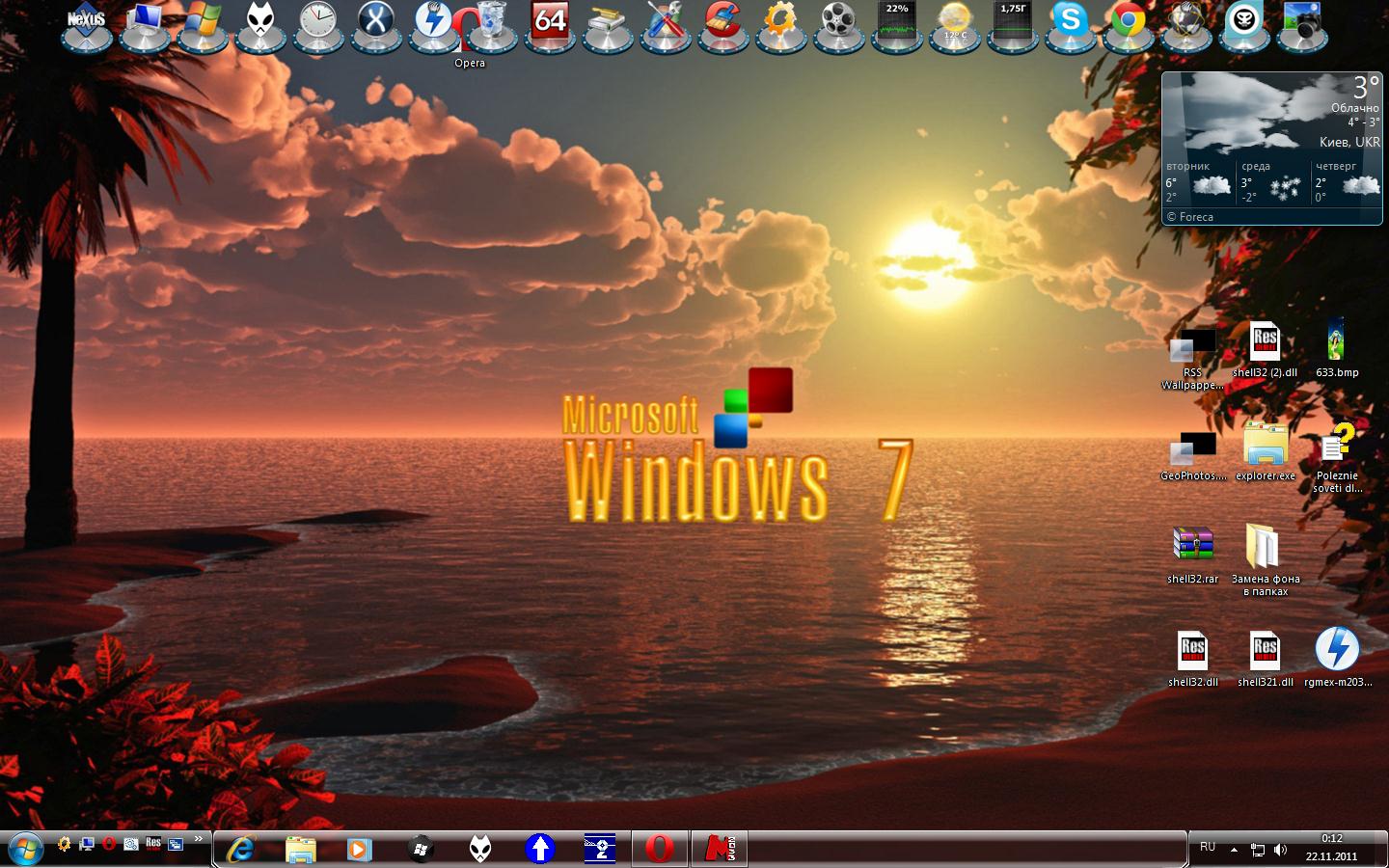Image resolution: width=1389 pixels, height=868 pixels.
Task: Launch foobar2000 alien icon in the top dock
Action: point(260,25)
